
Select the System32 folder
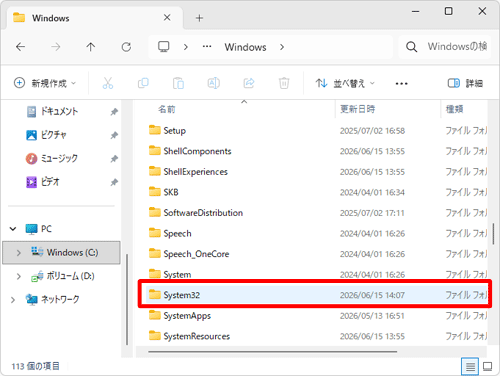316,295
